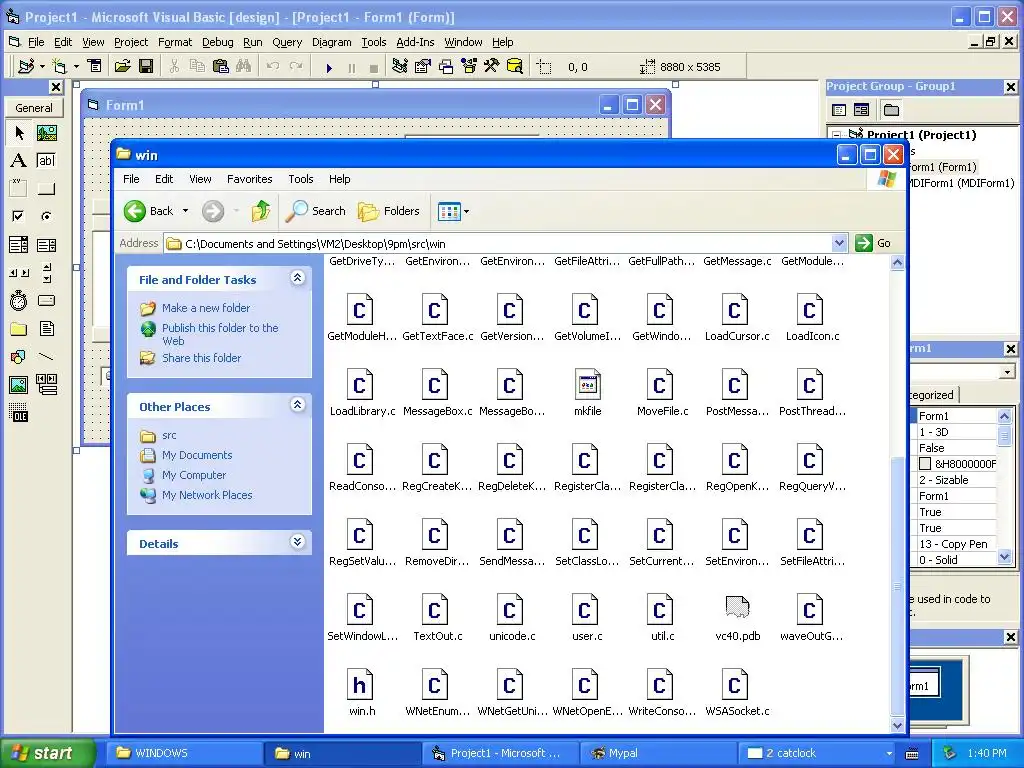This screenshot has height=768, width=1024.
Task: Select the Shape control tool
Action: (19, 357)
